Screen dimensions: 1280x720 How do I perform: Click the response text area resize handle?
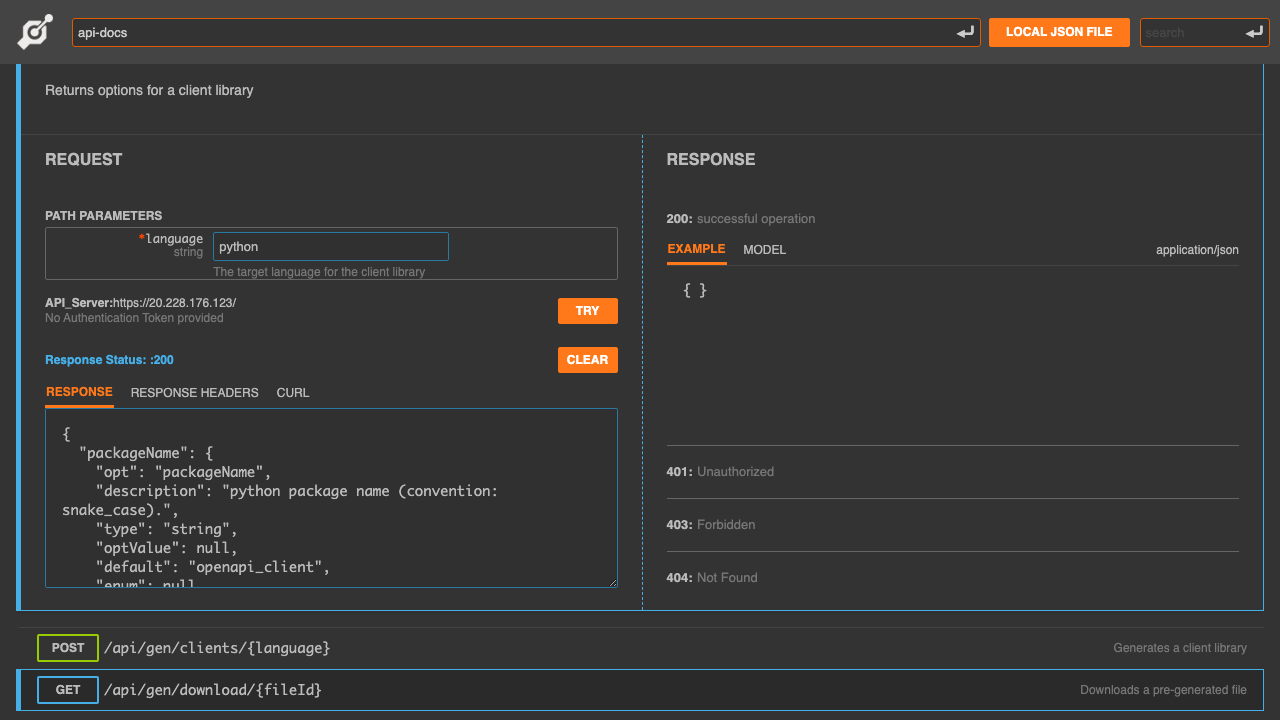click(612, 582)
